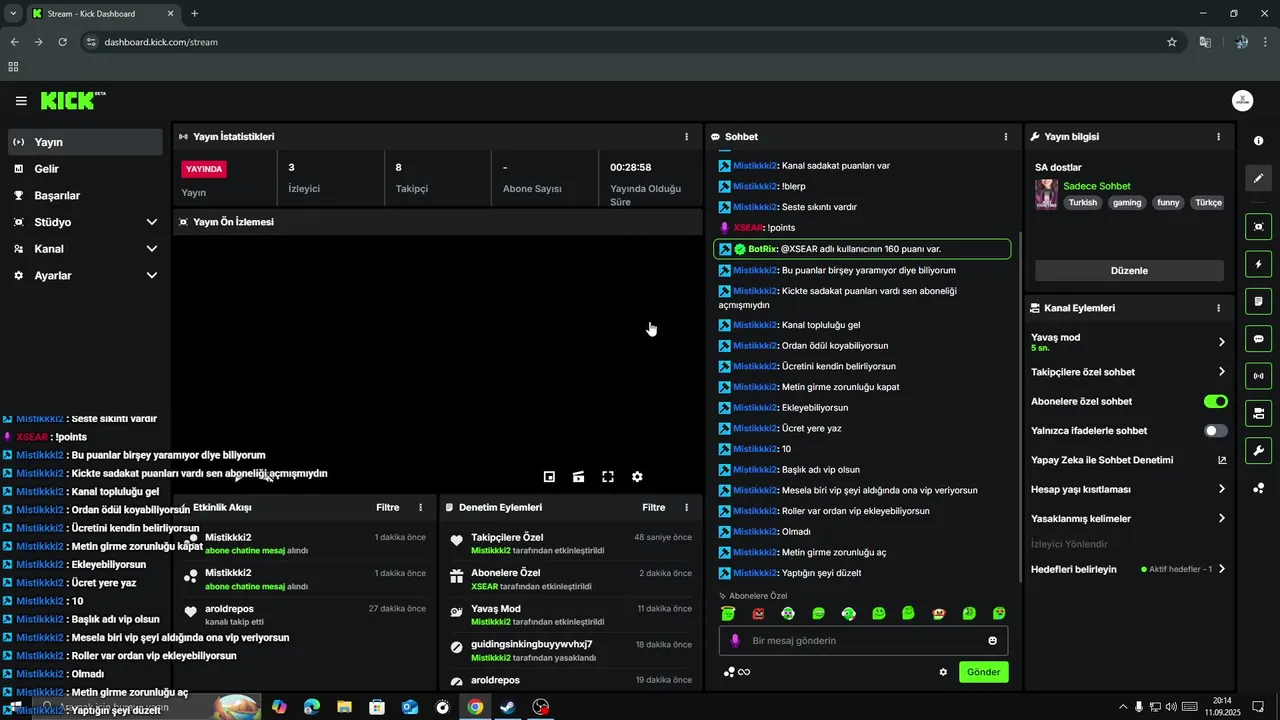Toggle the channel actions camera icon in the right sidebar
This screenshot has height=720, width=1280.
point(1259,413)
